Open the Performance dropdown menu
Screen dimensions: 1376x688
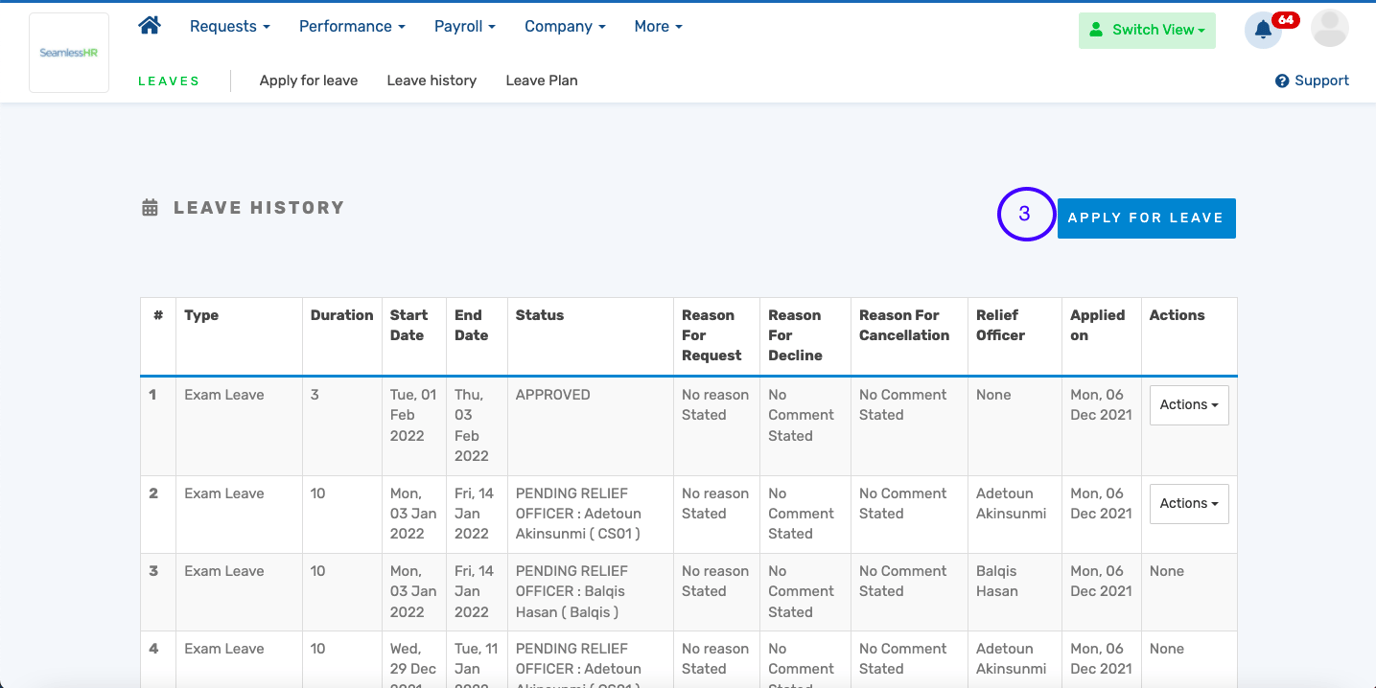352,27
